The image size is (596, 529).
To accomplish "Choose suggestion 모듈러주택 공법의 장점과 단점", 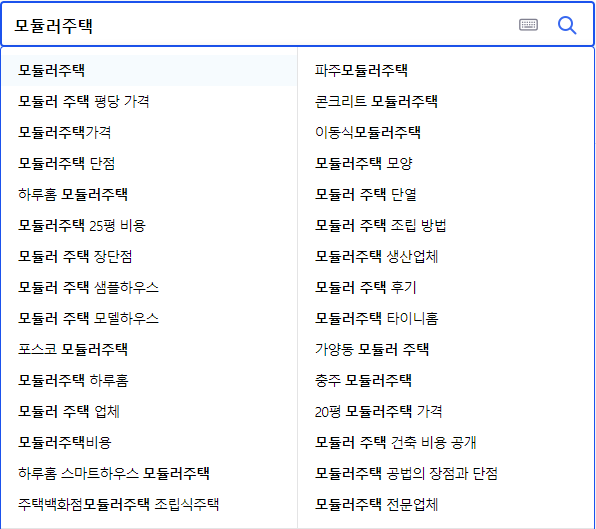I will (x=406, y=473).
